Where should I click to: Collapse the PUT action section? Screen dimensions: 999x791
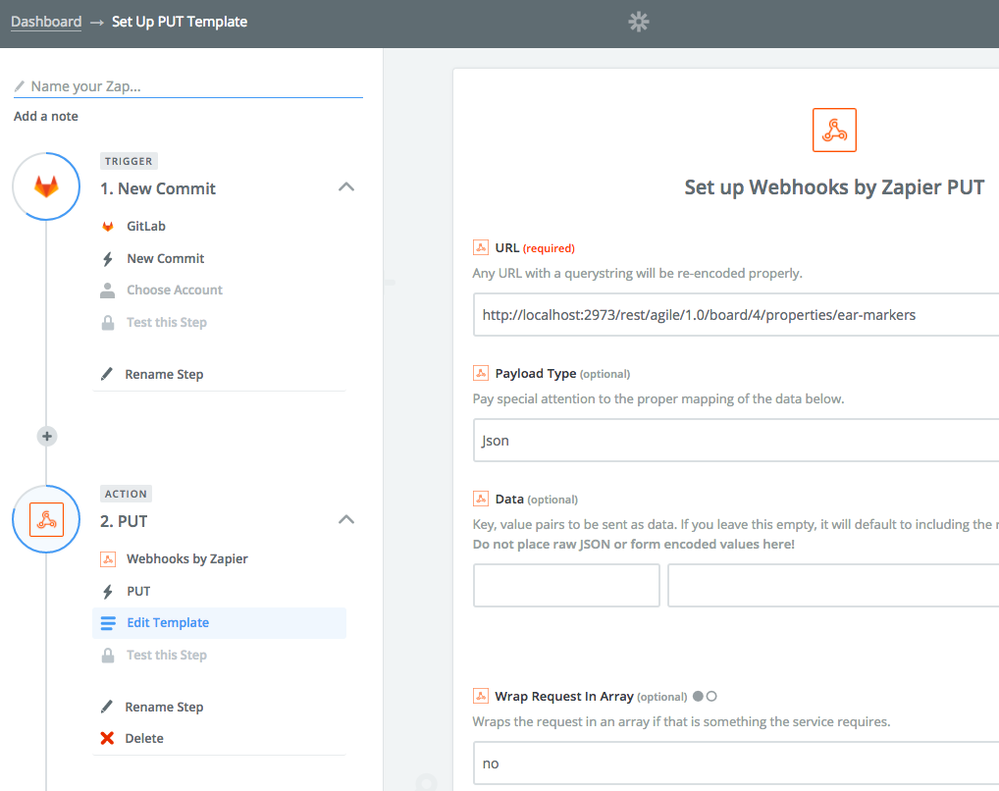coord(346,520)
